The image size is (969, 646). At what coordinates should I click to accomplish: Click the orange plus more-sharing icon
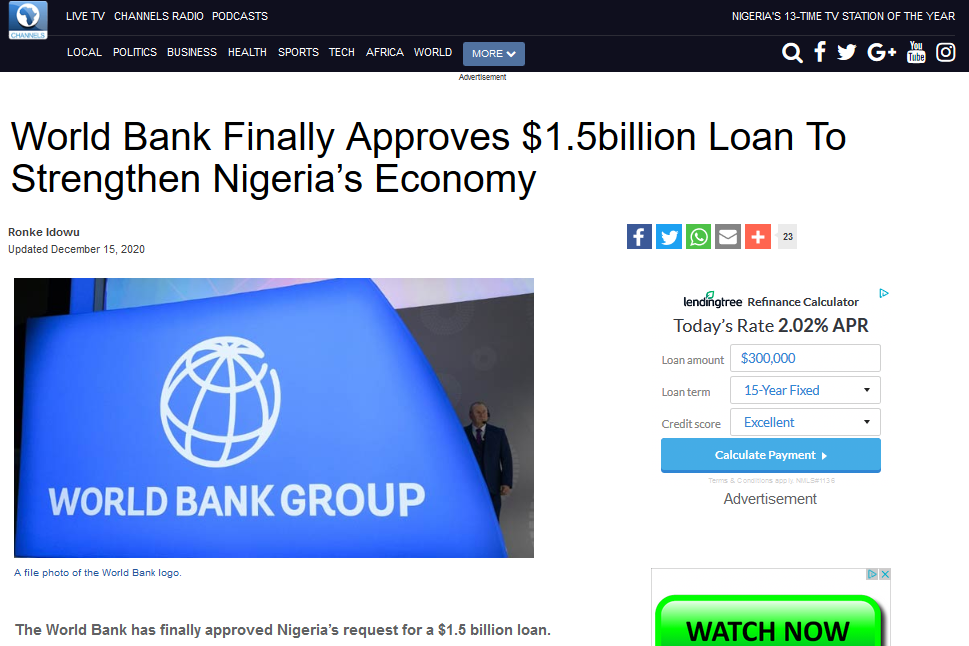click(x=758, y=237)
